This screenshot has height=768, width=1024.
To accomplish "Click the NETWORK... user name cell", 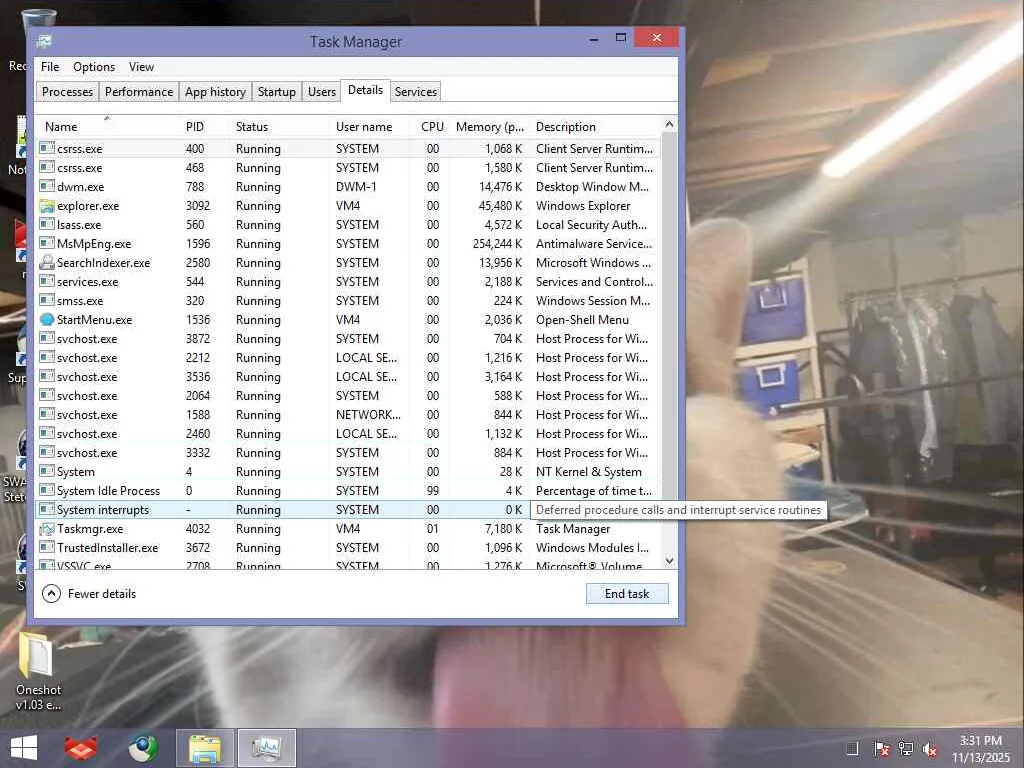I will (368, 414).
